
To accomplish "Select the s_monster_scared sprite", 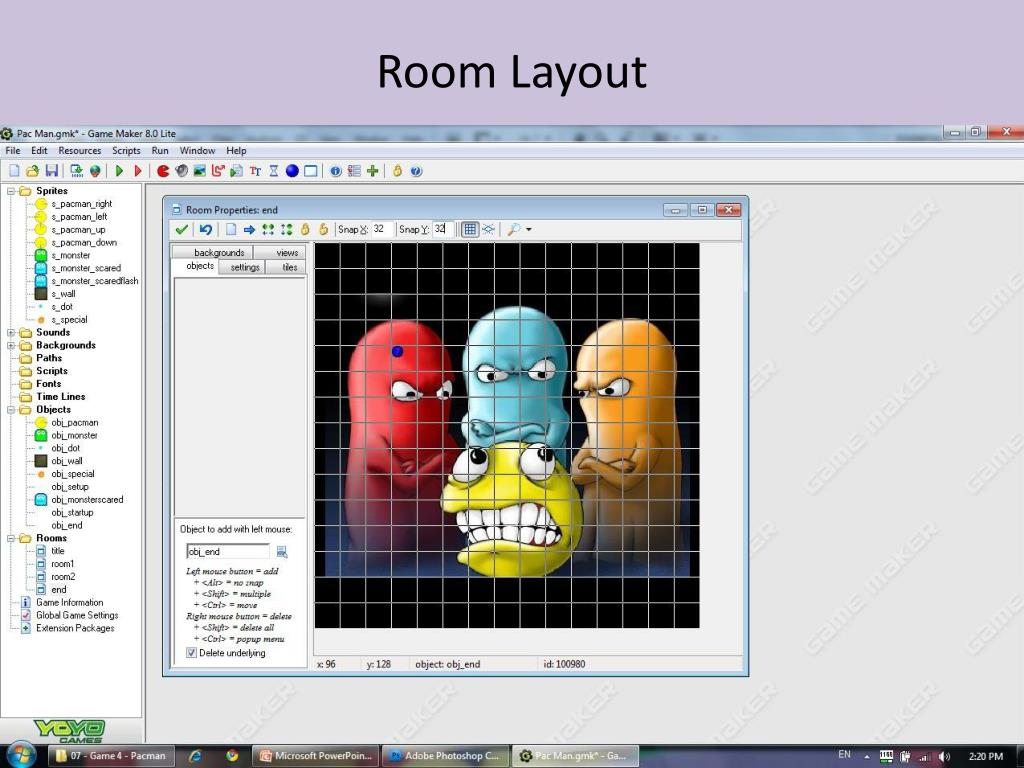I will point(86,268).
